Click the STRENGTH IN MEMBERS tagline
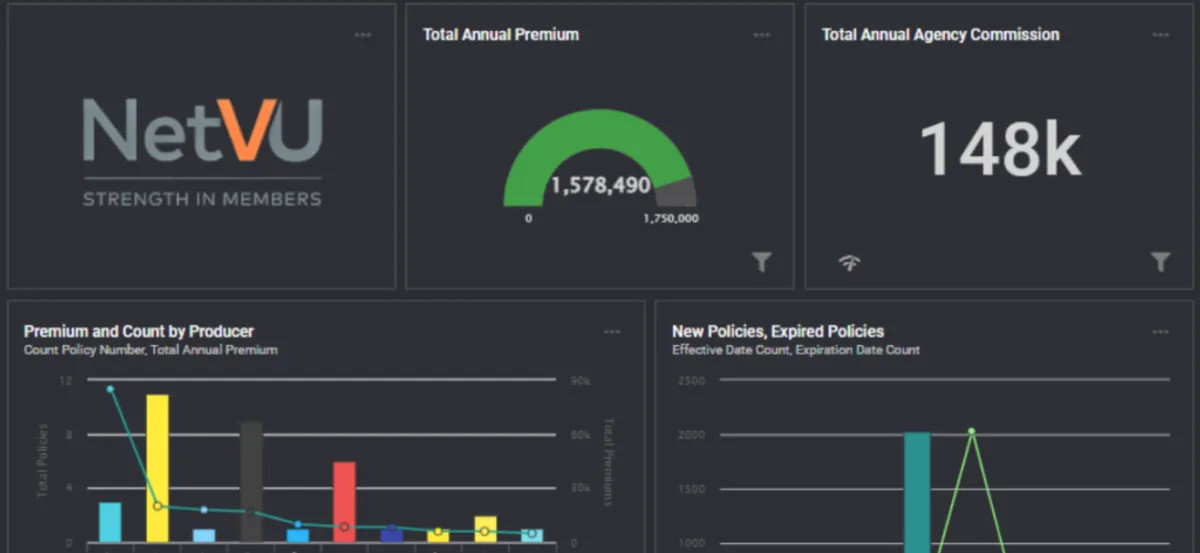This screenshot has width=1200, height=553. [x=202, y=199]
